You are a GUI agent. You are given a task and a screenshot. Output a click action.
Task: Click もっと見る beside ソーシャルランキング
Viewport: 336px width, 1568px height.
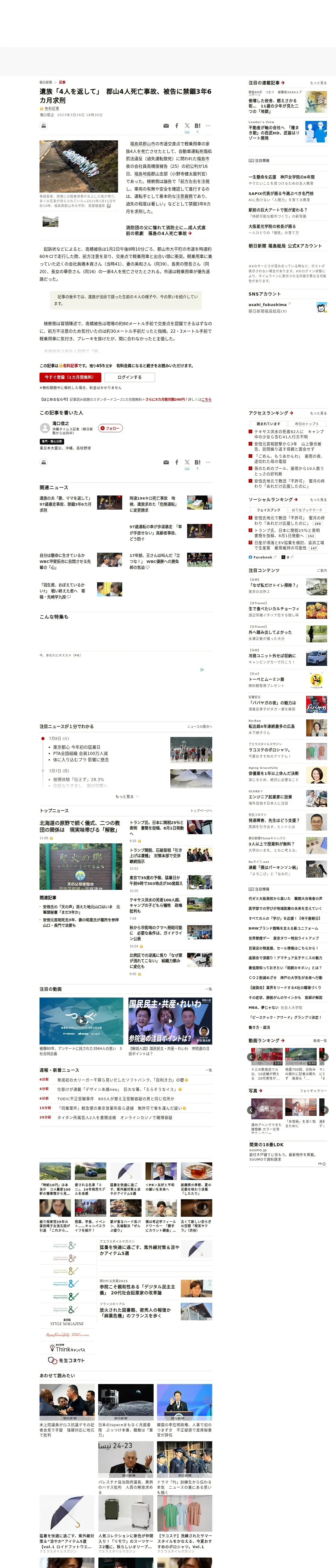point(318,500)
